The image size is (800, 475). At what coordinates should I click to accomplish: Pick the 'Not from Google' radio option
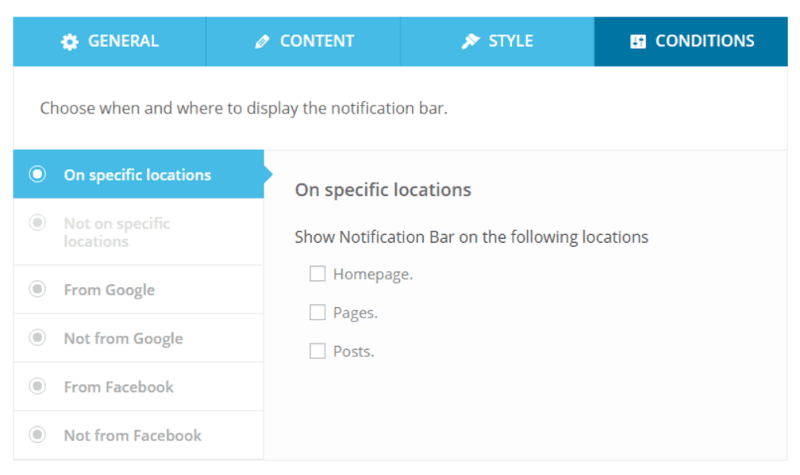coord(37,337)
